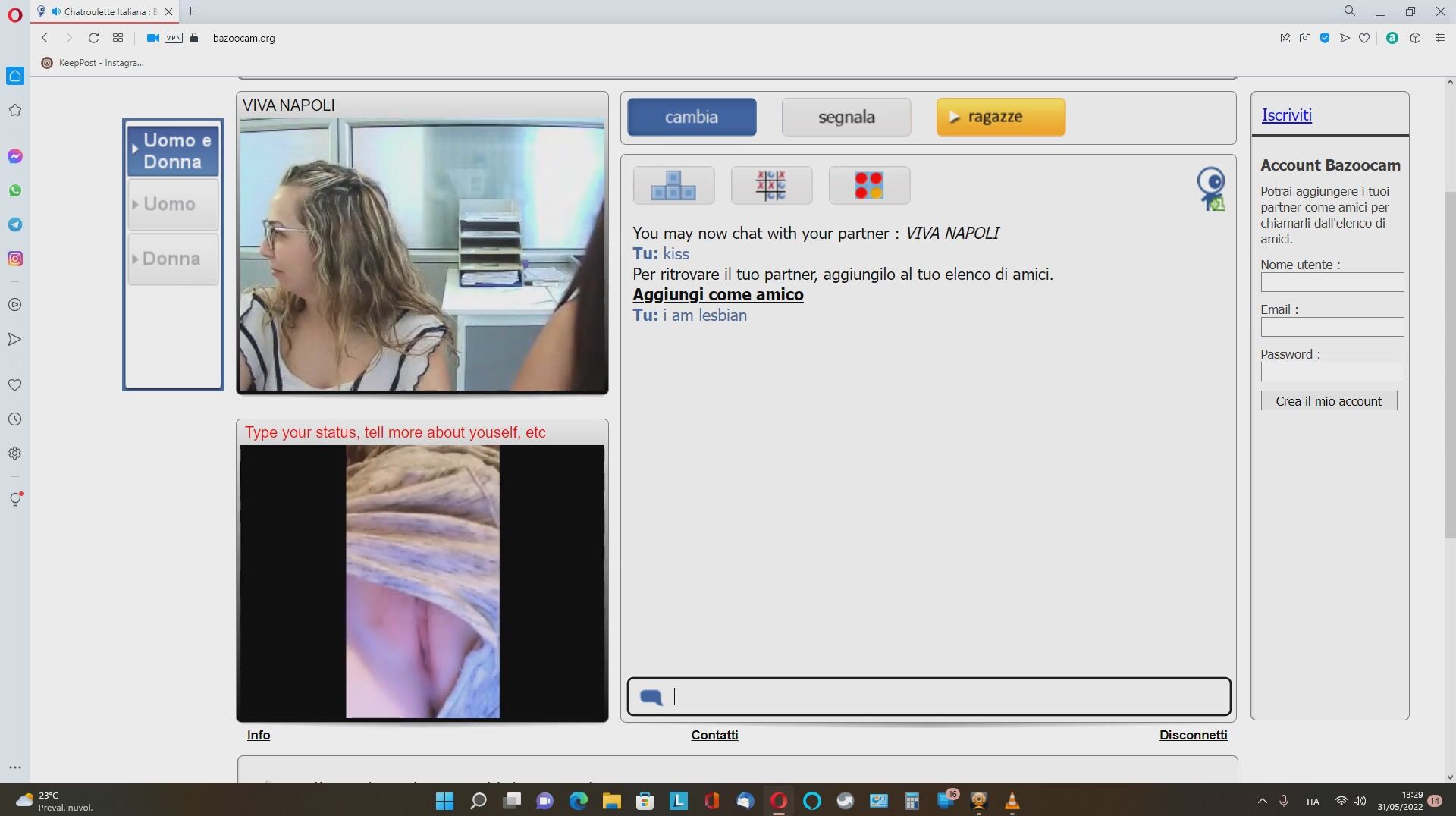
Task: Open the tab grid view icon
Action: click(118, 38)
